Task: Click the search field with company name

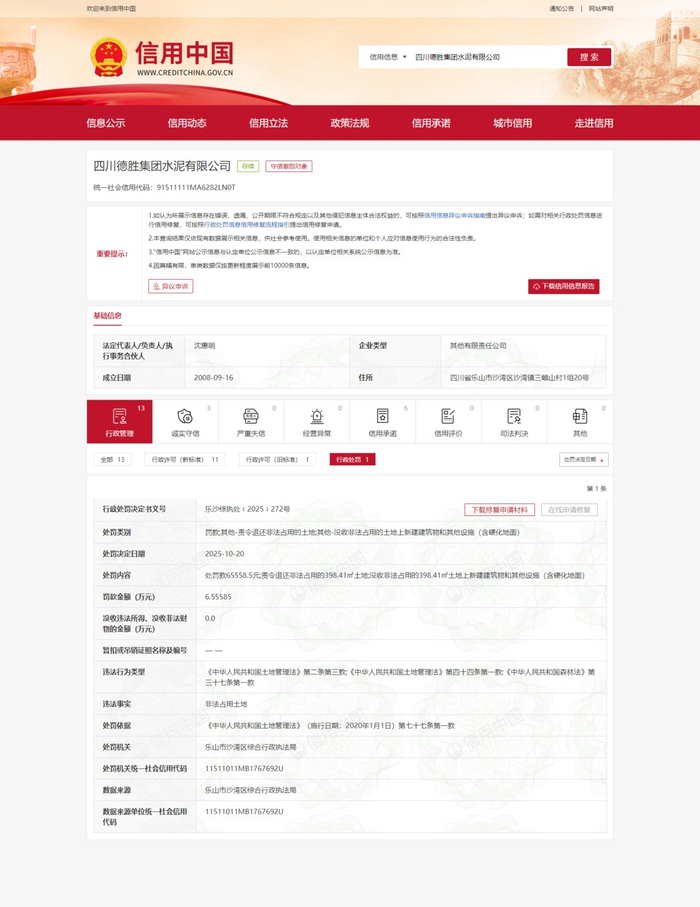Action: coord(488,57)
